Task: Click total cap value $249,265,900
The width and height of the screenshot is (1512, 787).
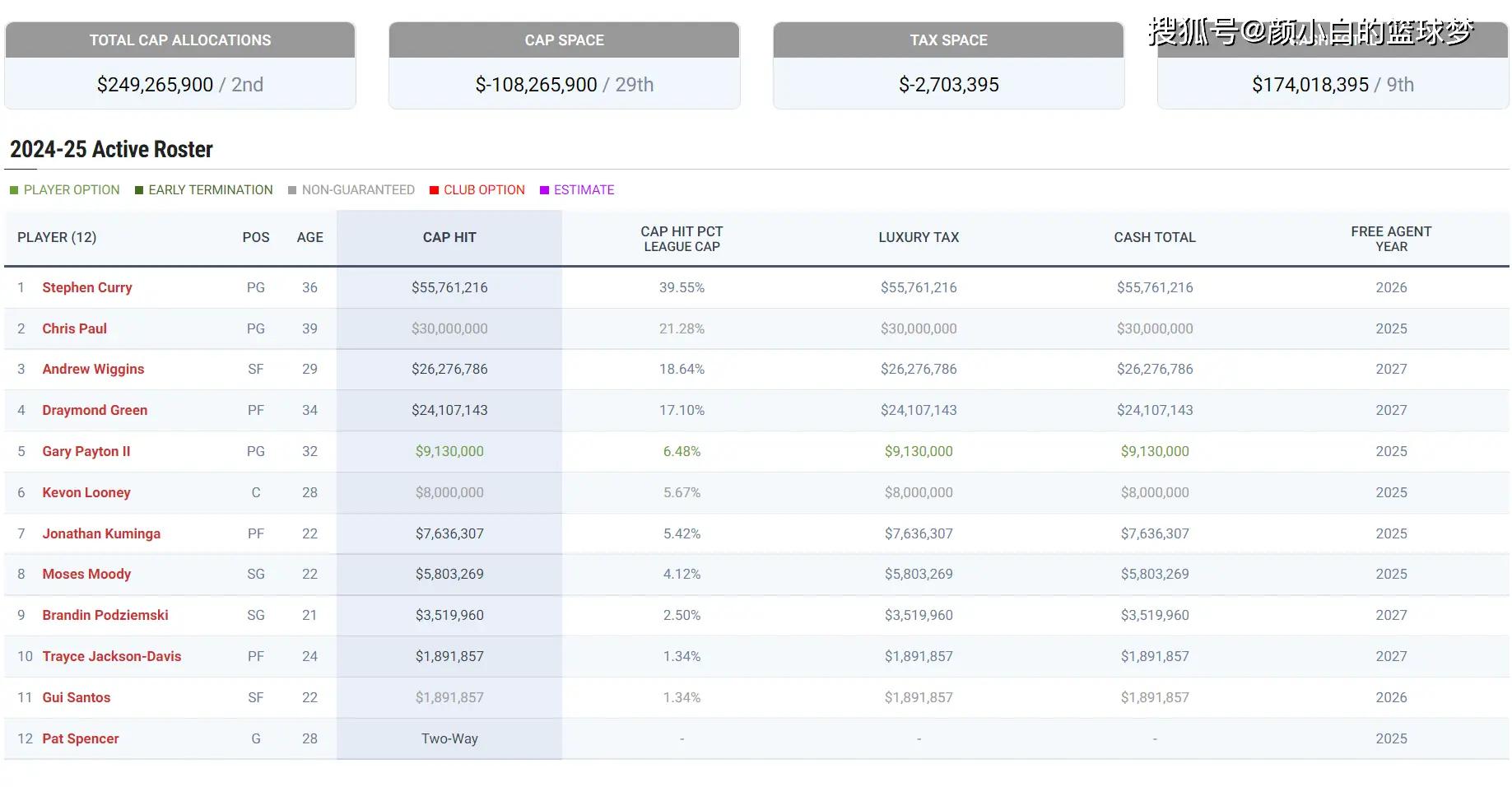Action: pyautogui.click(x=155, y=85)
